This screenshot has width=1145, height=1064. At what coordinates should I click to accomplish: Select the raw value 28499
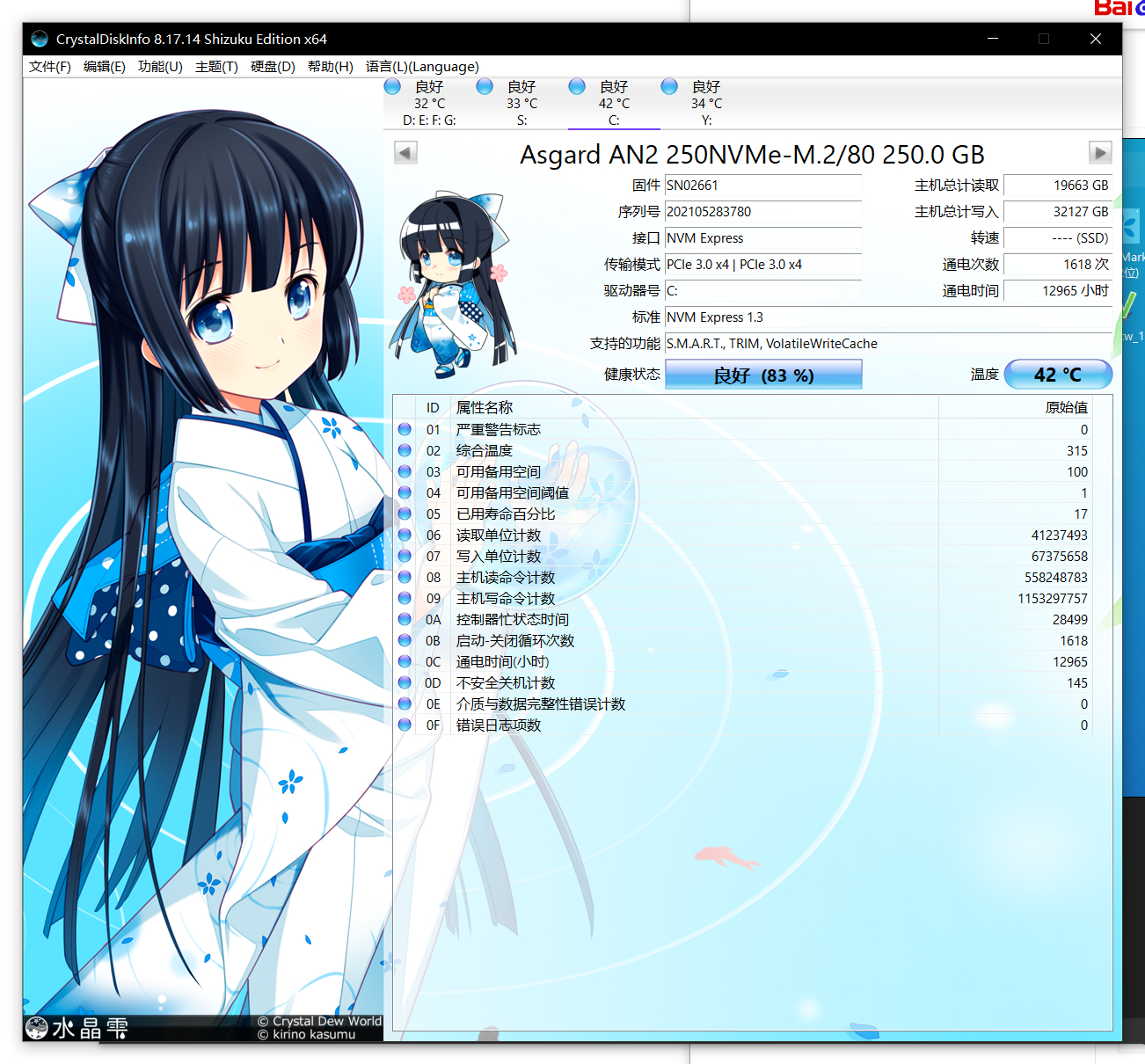click(1070, 619)
